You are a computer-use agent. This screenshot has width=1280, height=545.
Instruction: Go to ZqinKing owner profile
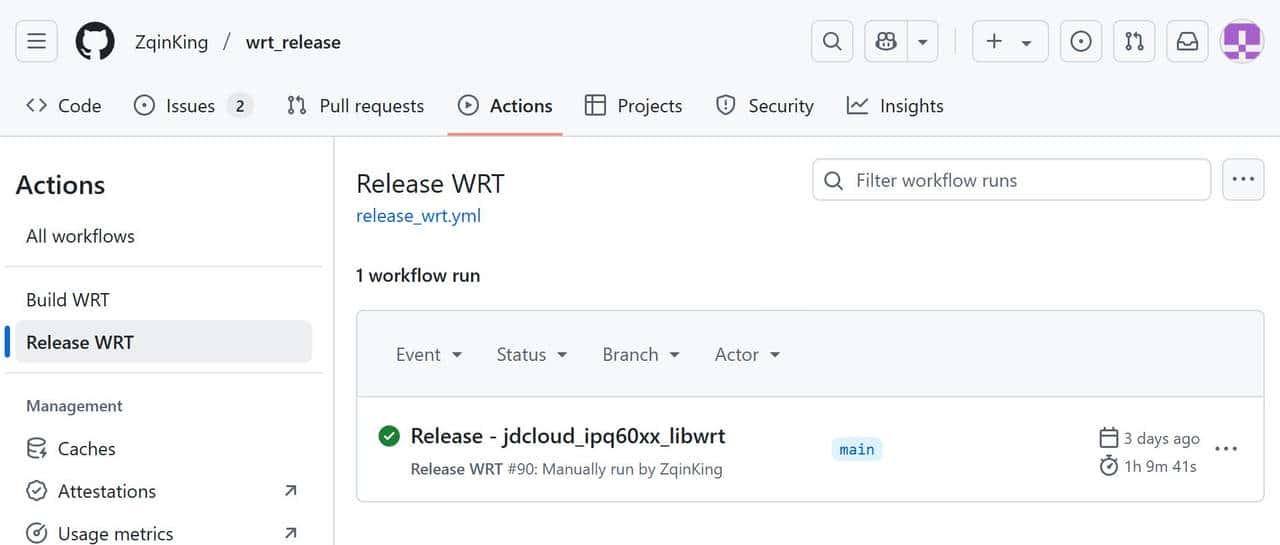tap(172, 42)
